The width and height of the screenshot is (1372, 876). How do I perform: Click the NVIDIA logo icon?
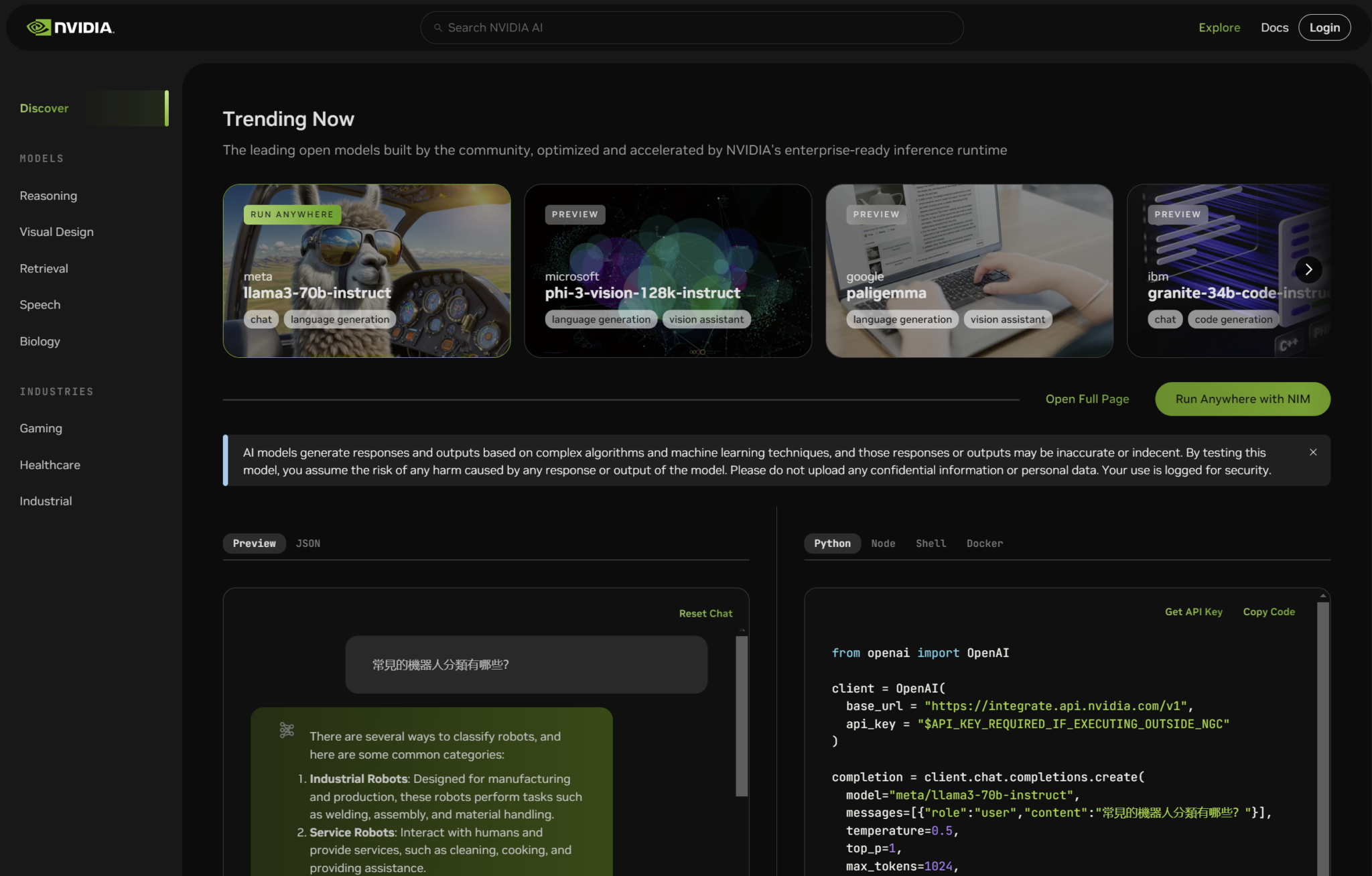coord(39,27)
